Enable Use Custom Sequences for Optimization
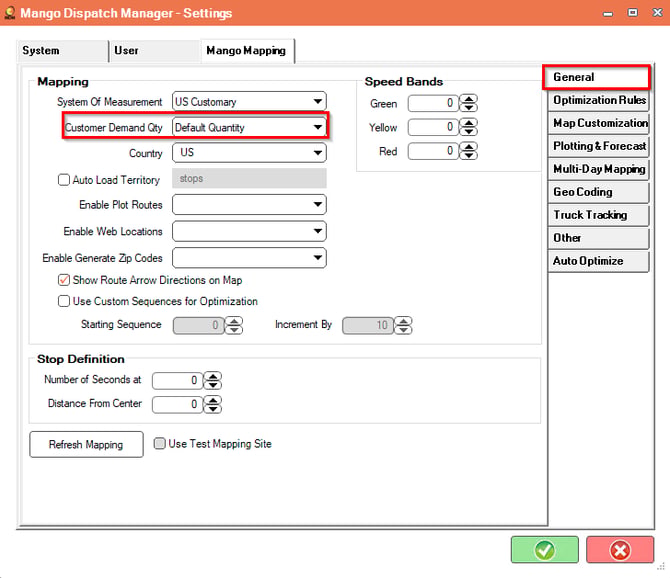 pyautogui.click(x=64, y=301)
